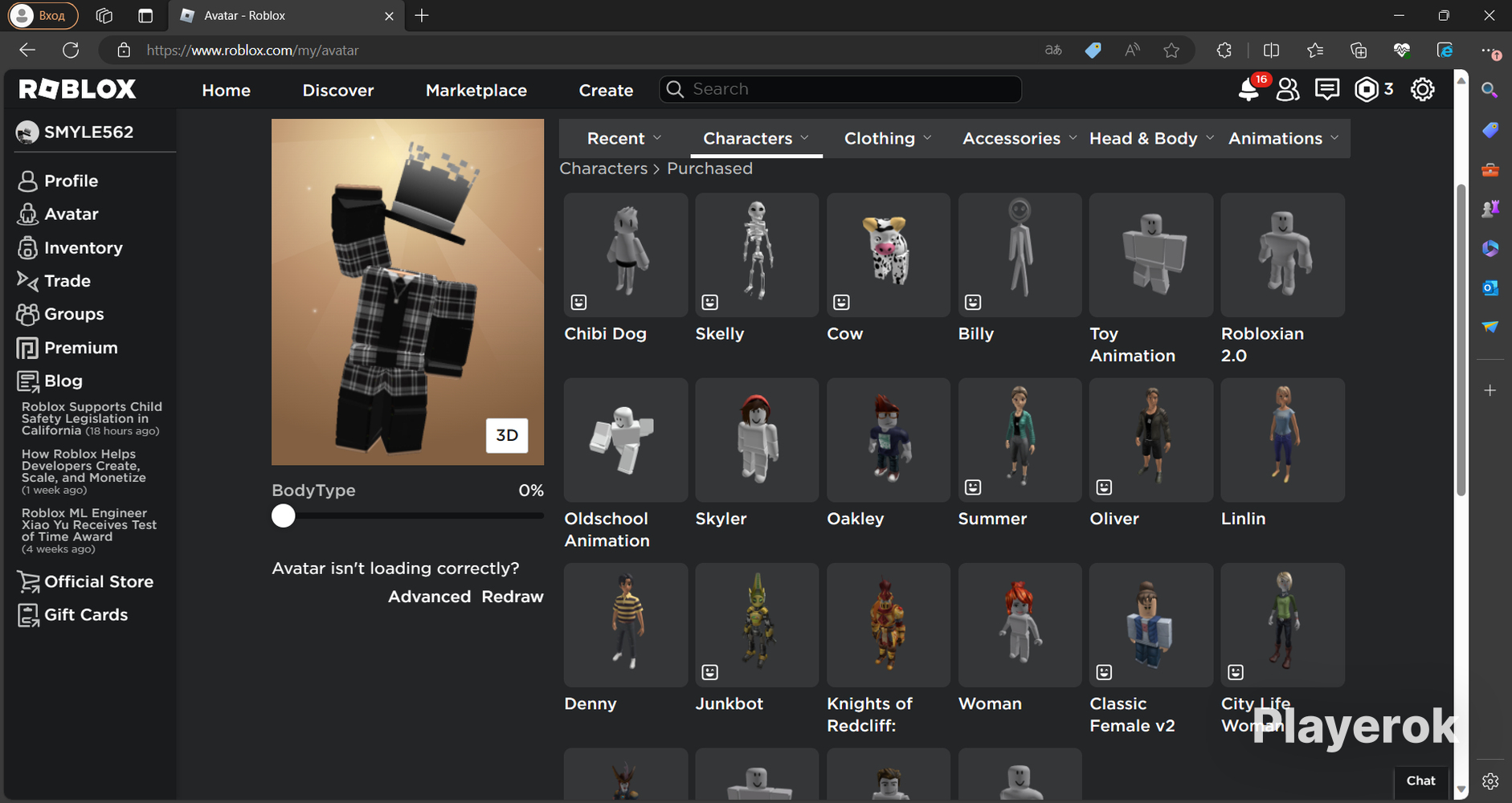Viewport: 1512px width, 803px height.
Task: Open the Gift Cards link
Action: (x=72, y=614)
